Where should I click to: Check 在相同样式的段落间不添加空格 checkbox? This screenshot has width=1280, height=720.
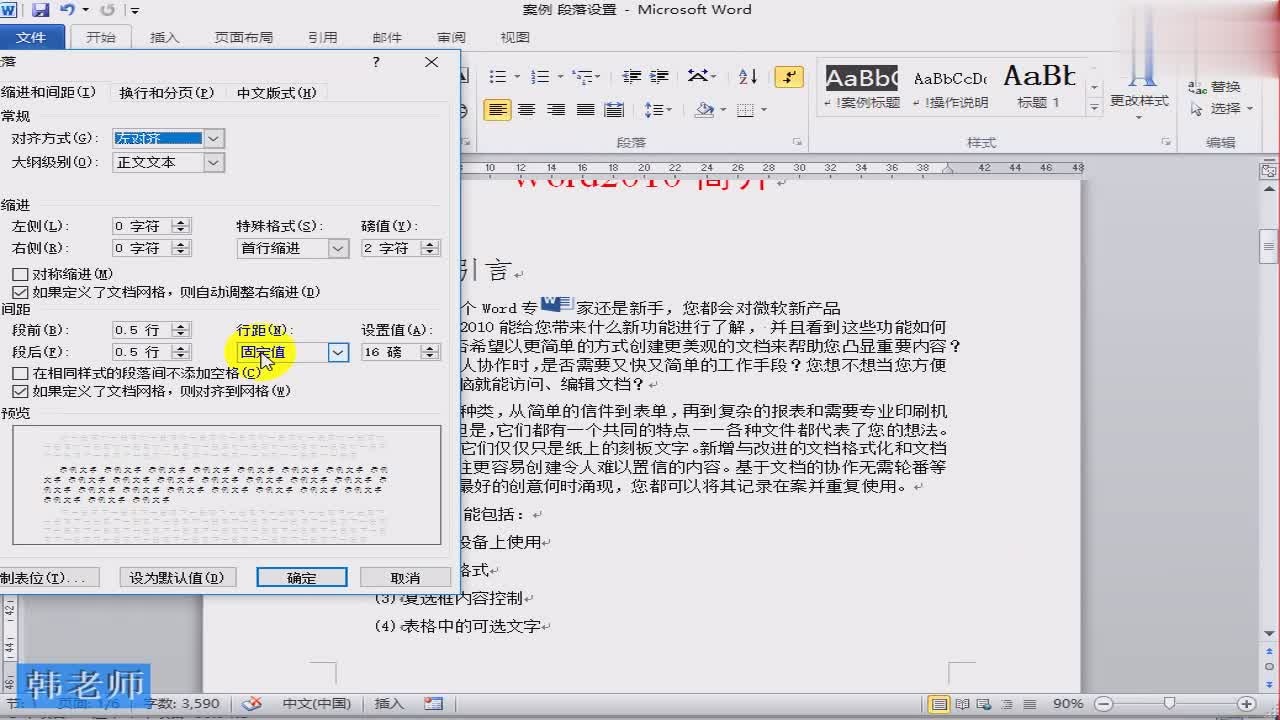[20, 373]
